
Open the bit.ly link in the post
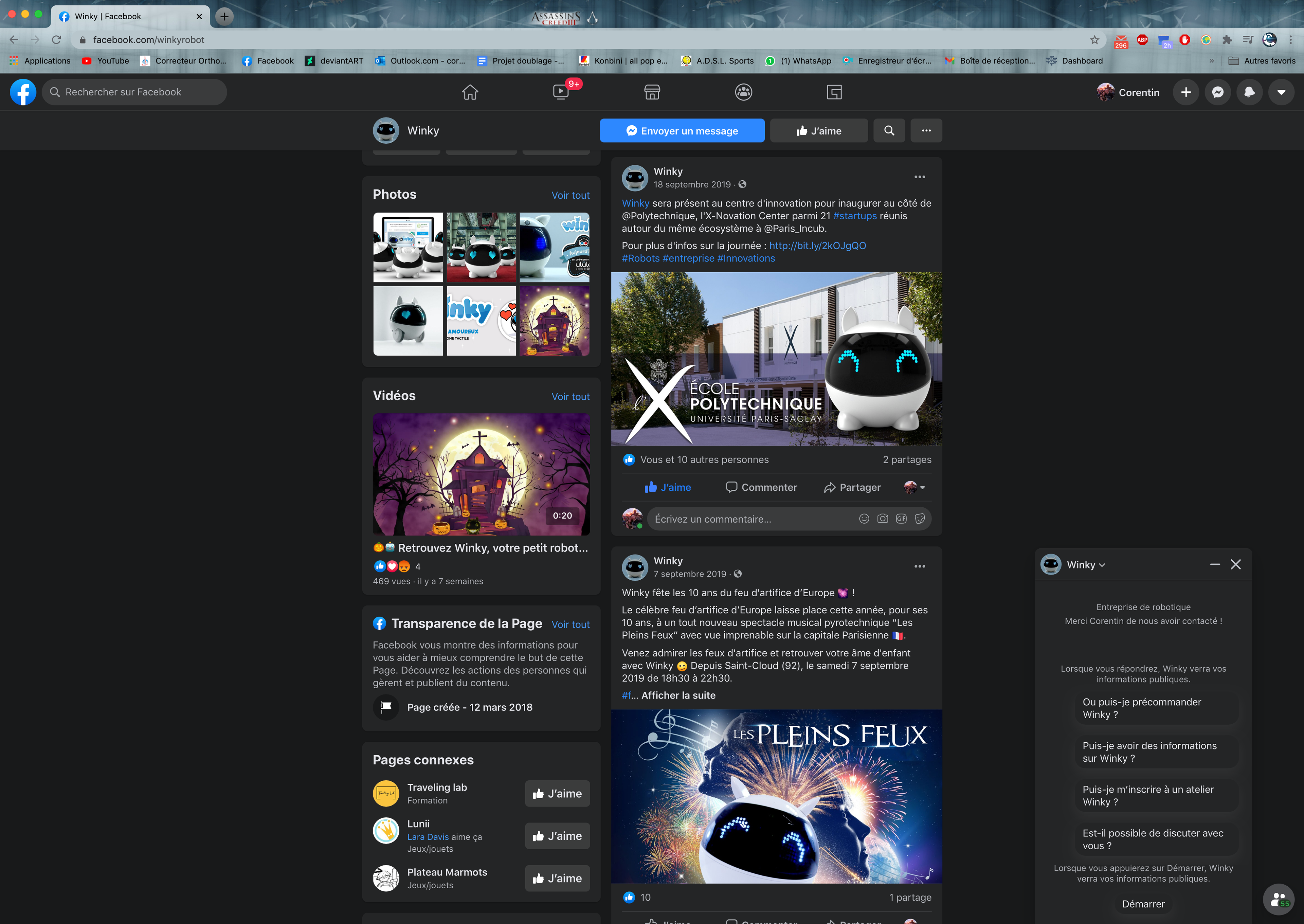coord(817,245)
